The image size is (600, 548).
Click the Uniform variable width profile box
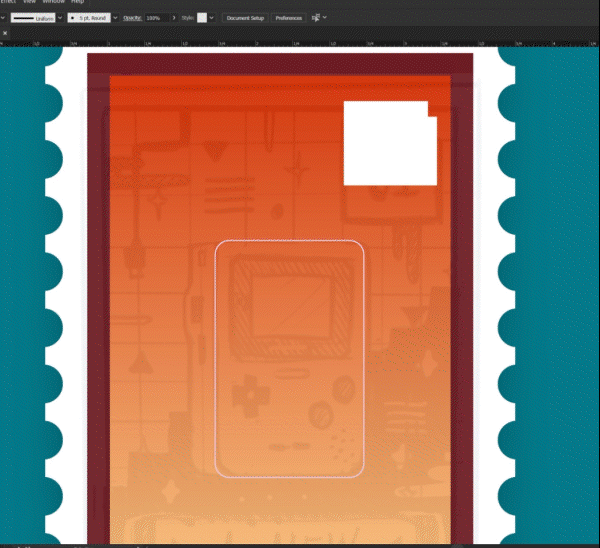(33, 18)
